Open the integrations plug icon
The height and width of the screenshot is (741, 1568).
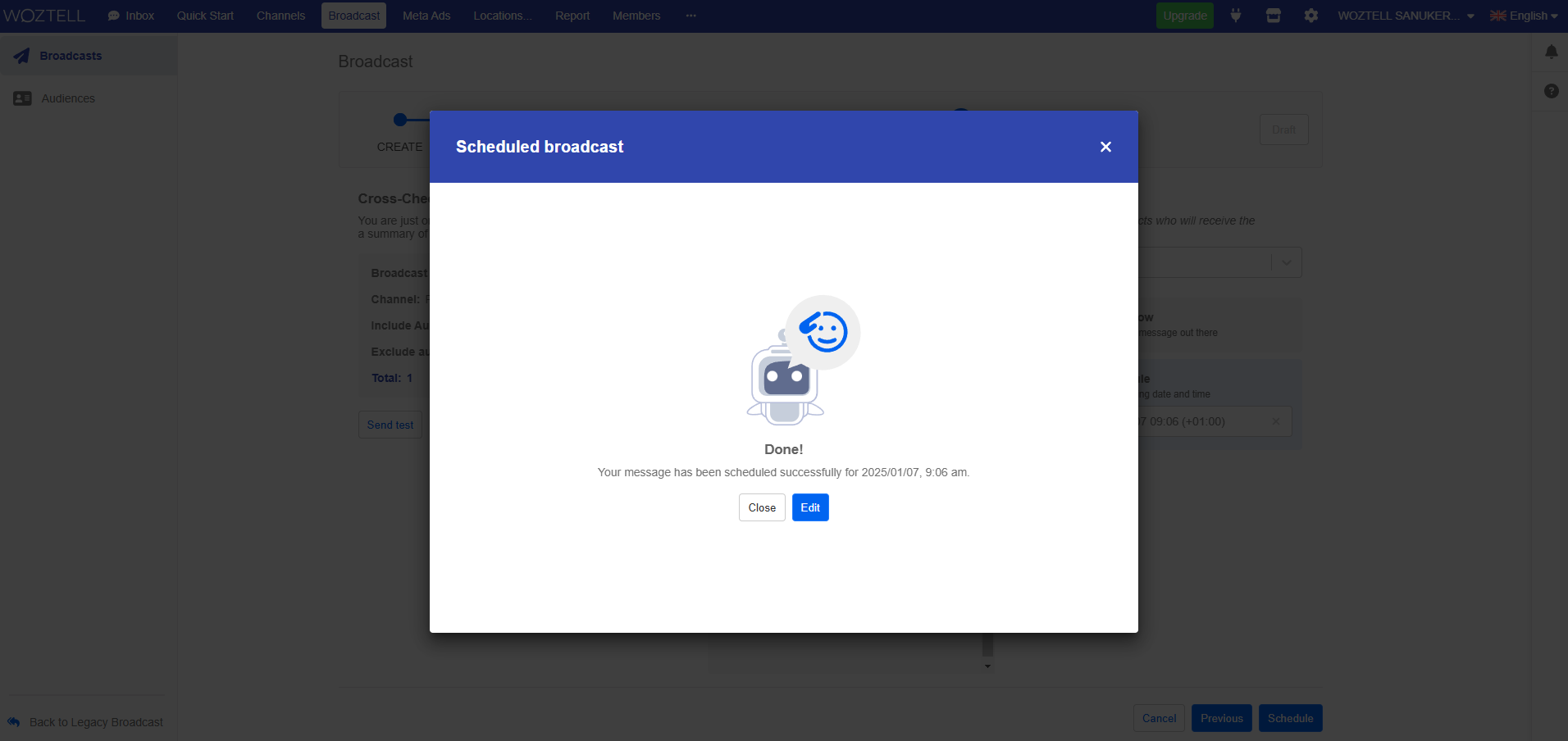click(1235, 16)
